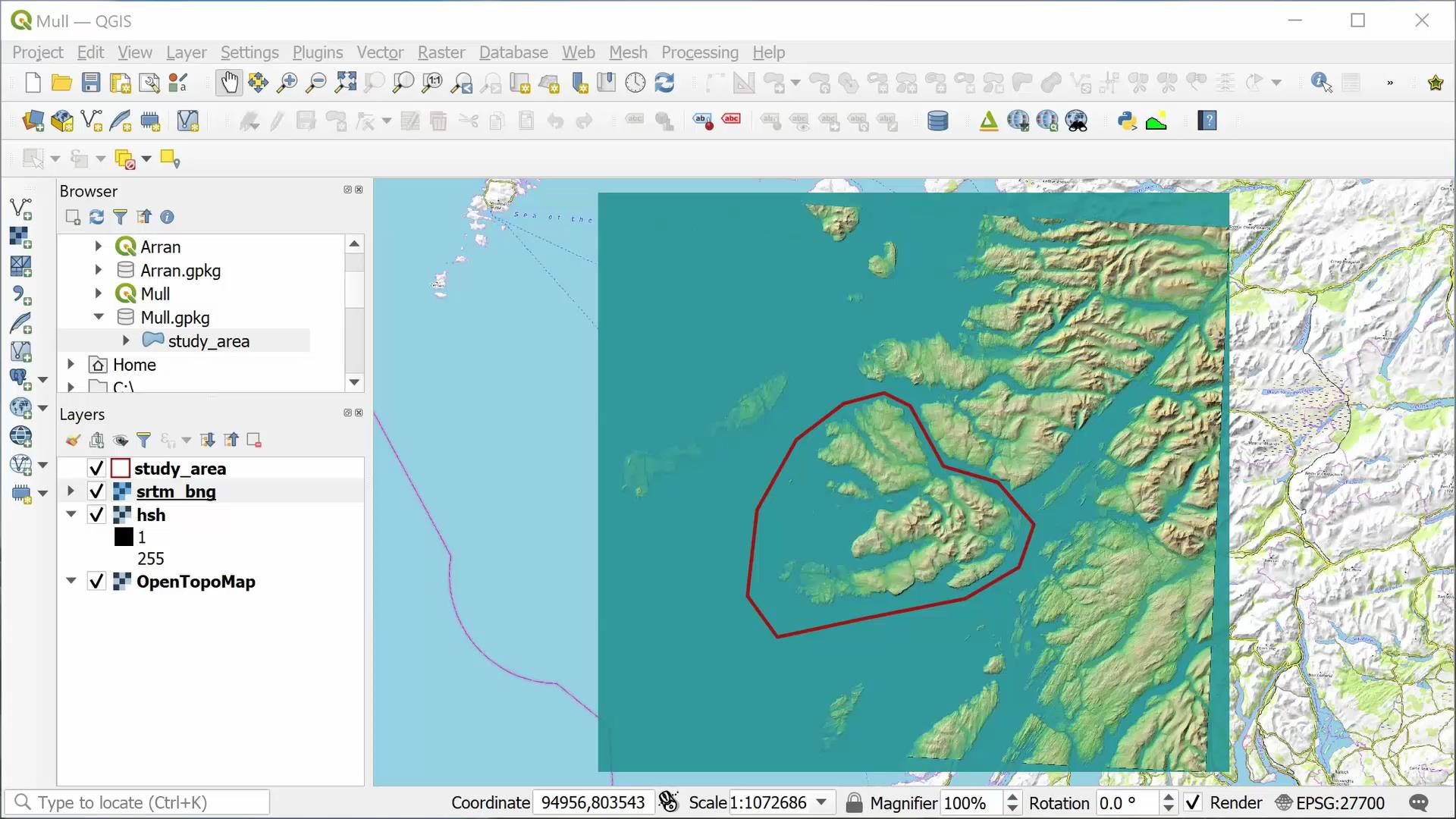Open Data Source Manager
1456x819 pixels.
pyautogui.click(x=33, y=121)
